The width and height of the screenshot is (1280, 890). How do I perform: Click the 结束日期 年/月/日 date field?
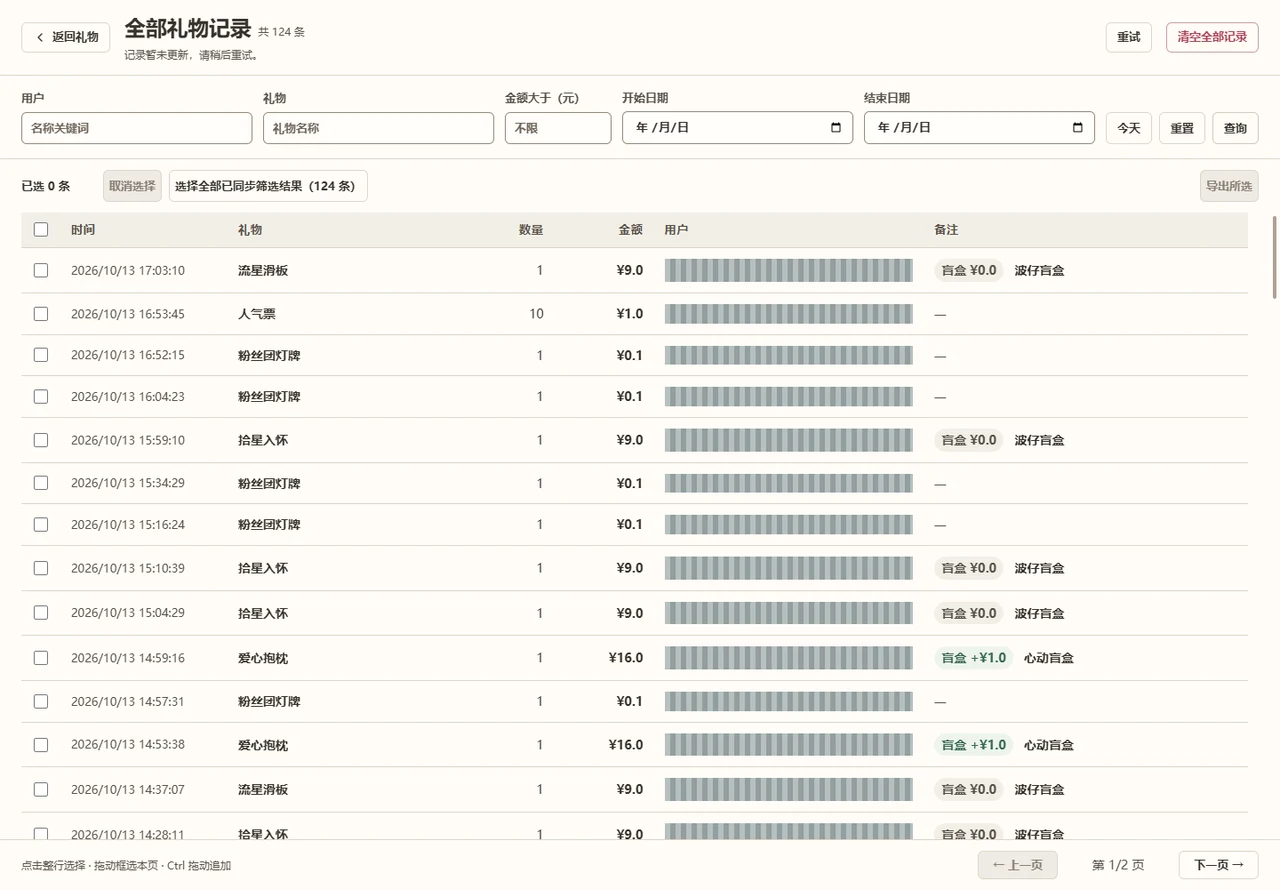979,128
